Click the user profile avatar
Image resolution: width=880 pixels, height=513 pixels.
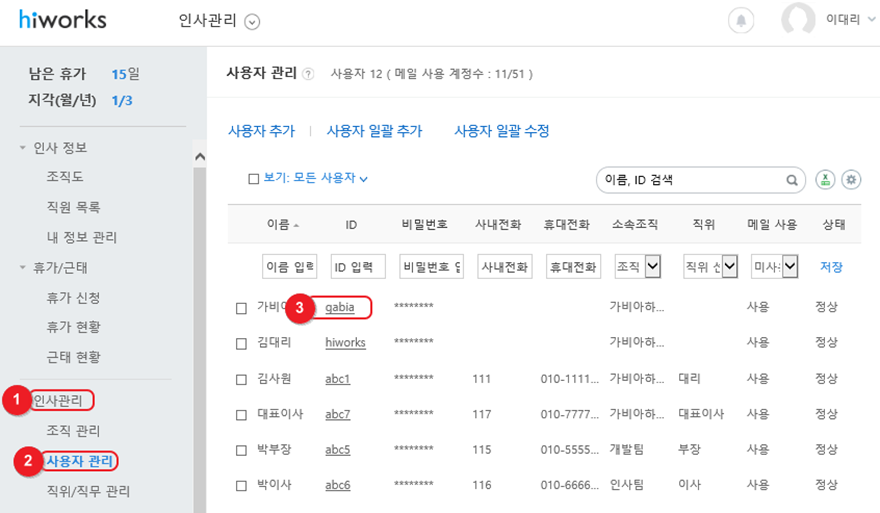(x=798, y=20)
